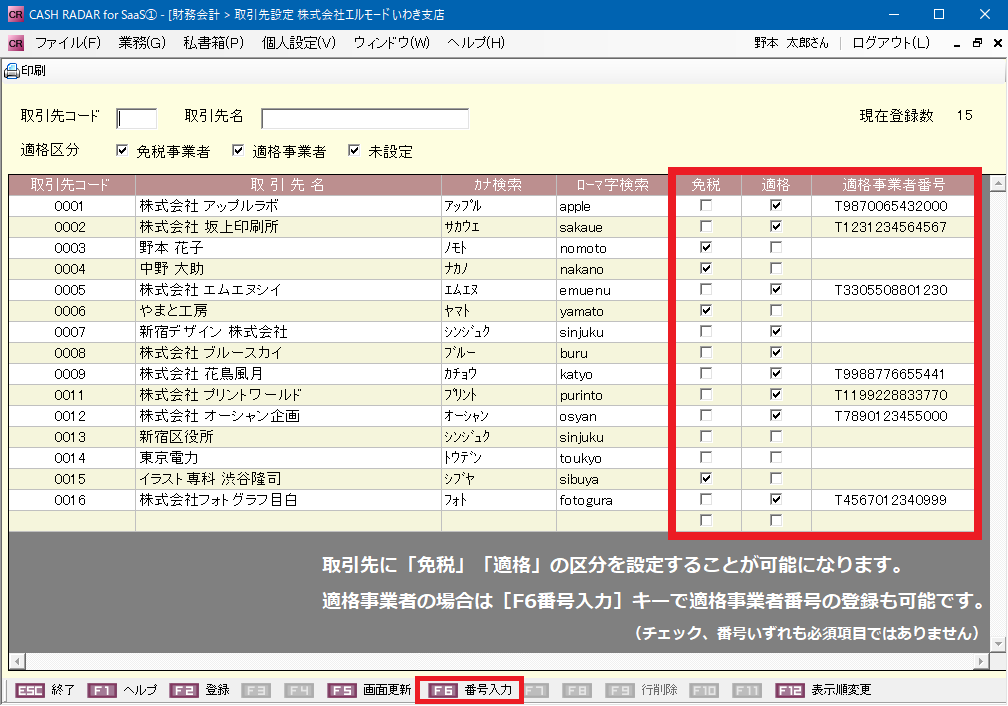Uncheck 適格 for 株式会社 坂上印刷所

tap(776, 227)
